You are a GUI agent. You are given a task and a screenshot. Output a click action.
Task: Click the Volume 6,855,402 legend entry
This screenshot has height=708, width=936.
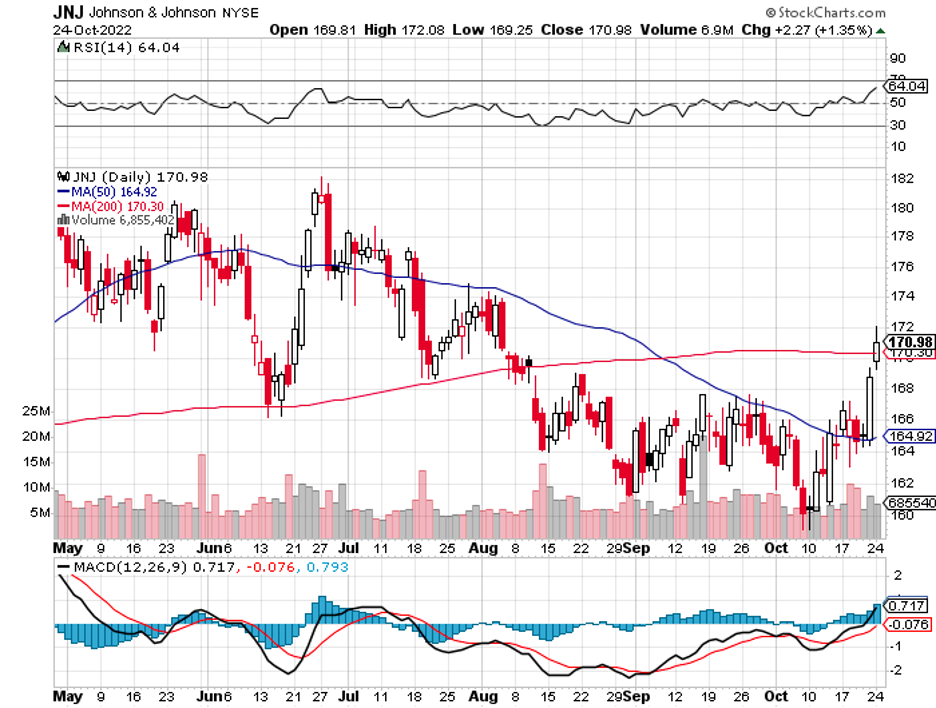click(x=123, y=220)
